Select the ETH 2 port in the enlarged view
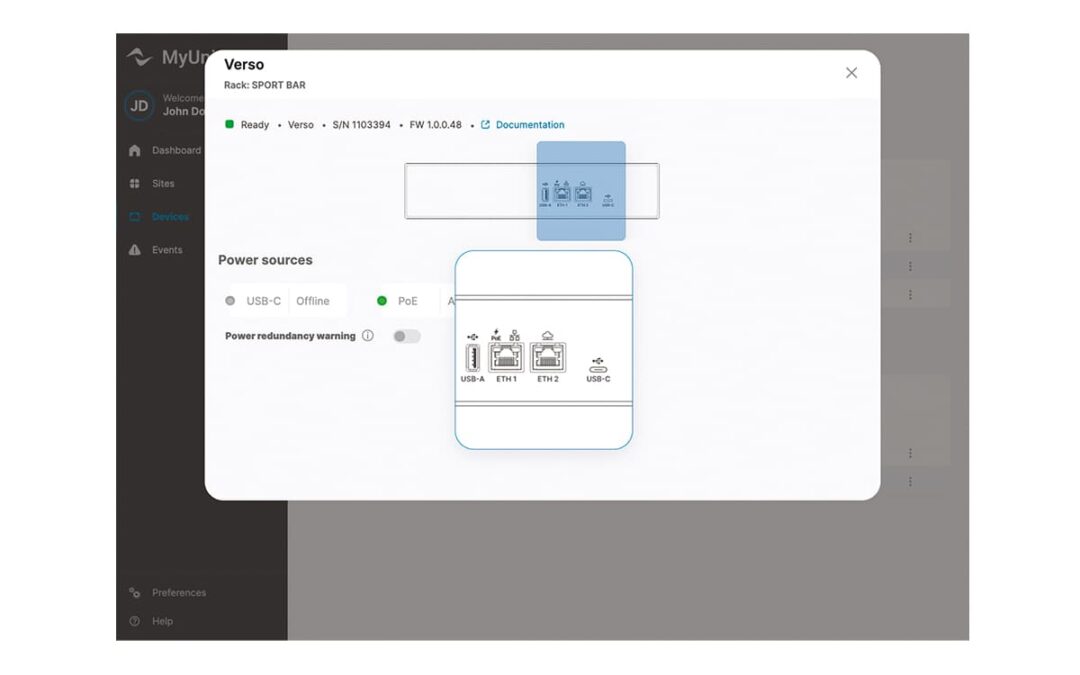 548,357
